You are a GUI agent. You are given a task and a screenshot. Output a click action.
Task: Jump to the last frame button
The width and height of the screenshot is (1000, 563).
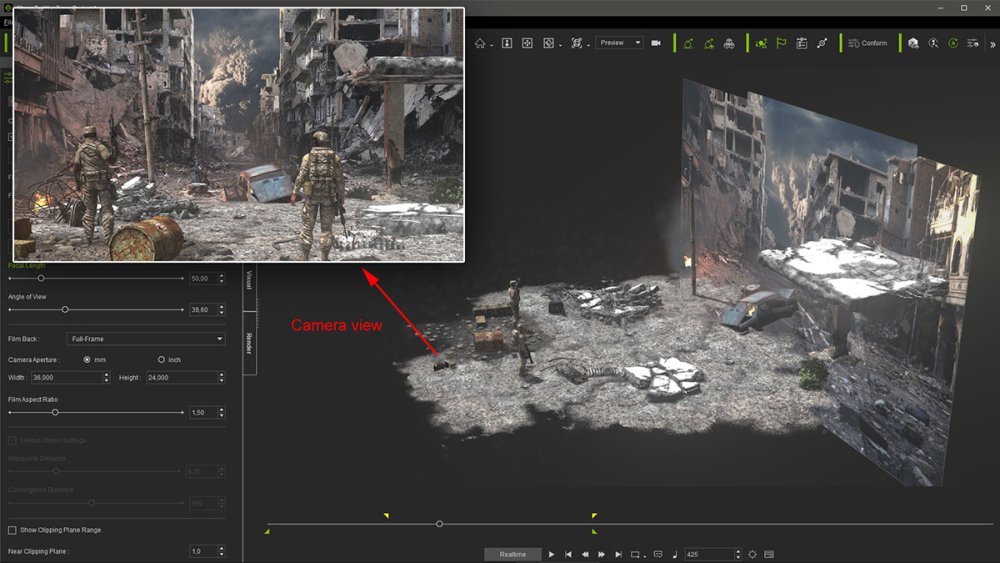618,554
